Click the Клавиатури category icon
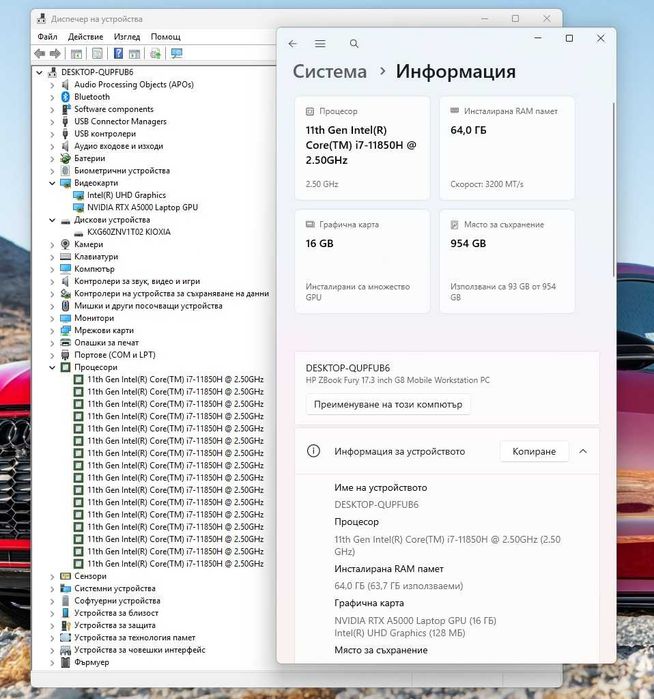Image resolution: width=654 pixels, height=699 pixels. coord(66,257)
